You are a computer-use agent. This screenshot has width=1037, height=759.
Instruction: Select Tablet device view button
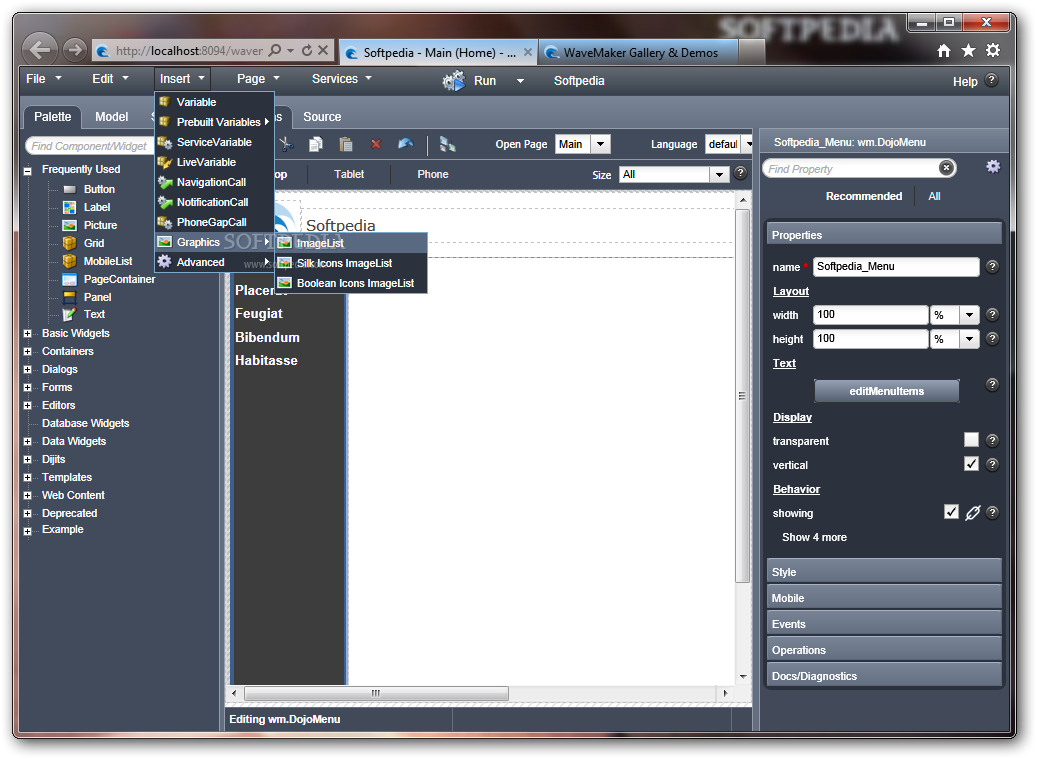(349, 174)
